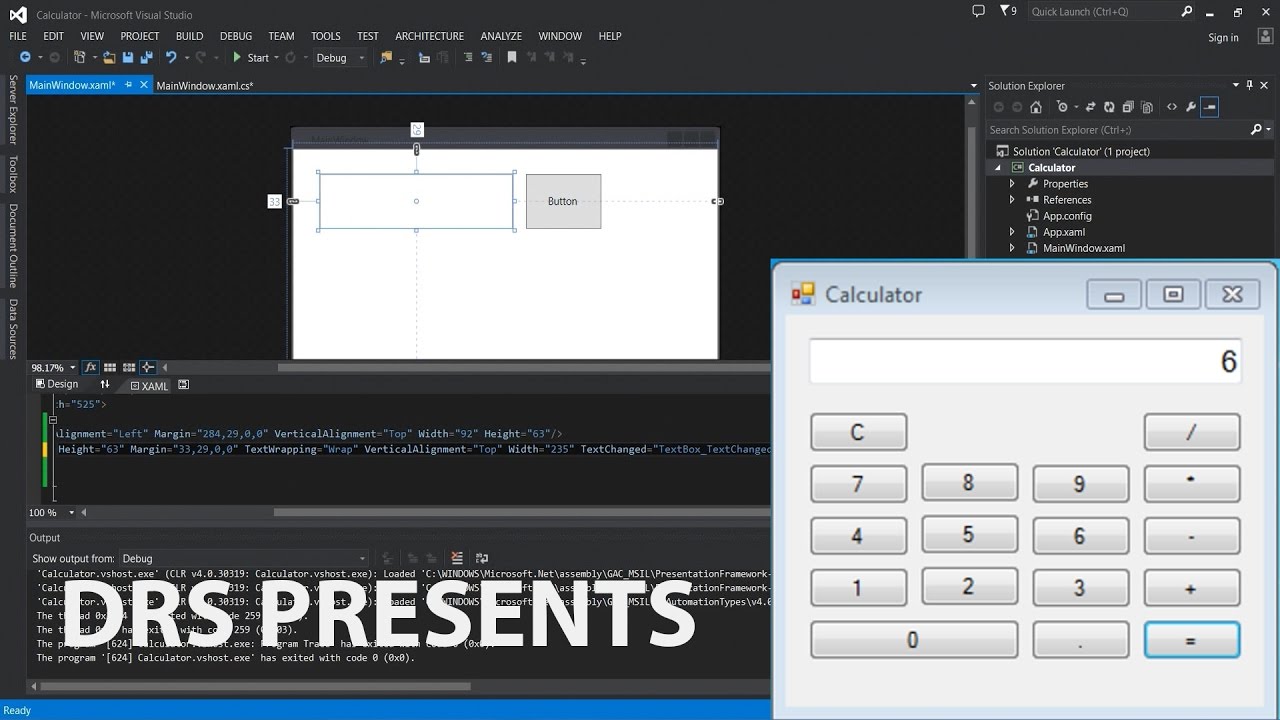Open the BUILD menu
Viewport: 1280px width, 720px height.
click(x=189, y=36)
